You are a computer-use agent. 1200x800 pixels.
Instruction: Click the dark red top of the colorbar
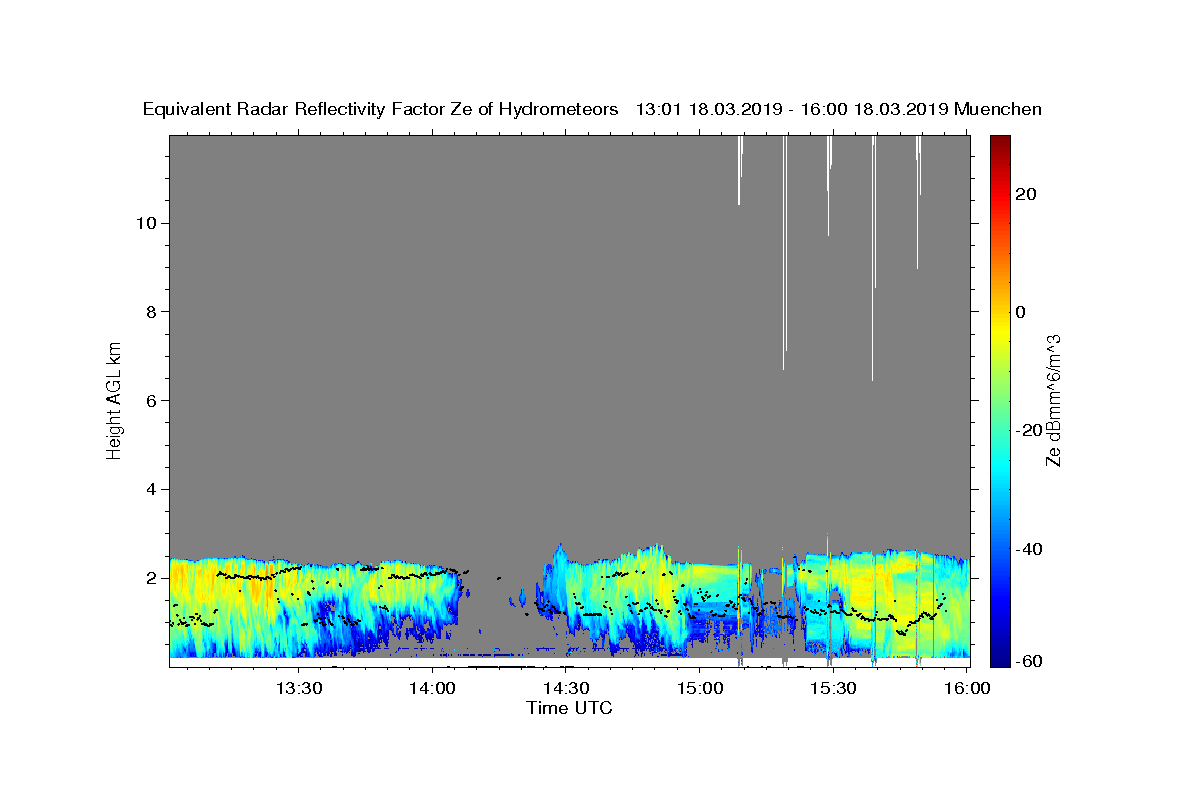coord(1000,143)
